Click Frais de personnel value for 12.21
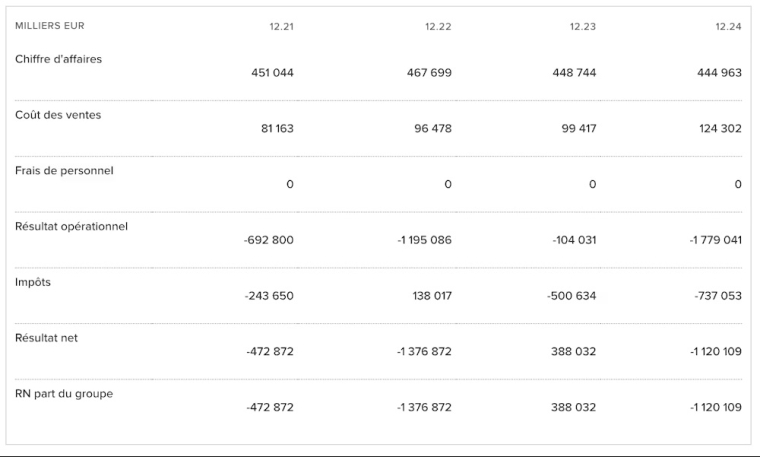 [290, 184]
